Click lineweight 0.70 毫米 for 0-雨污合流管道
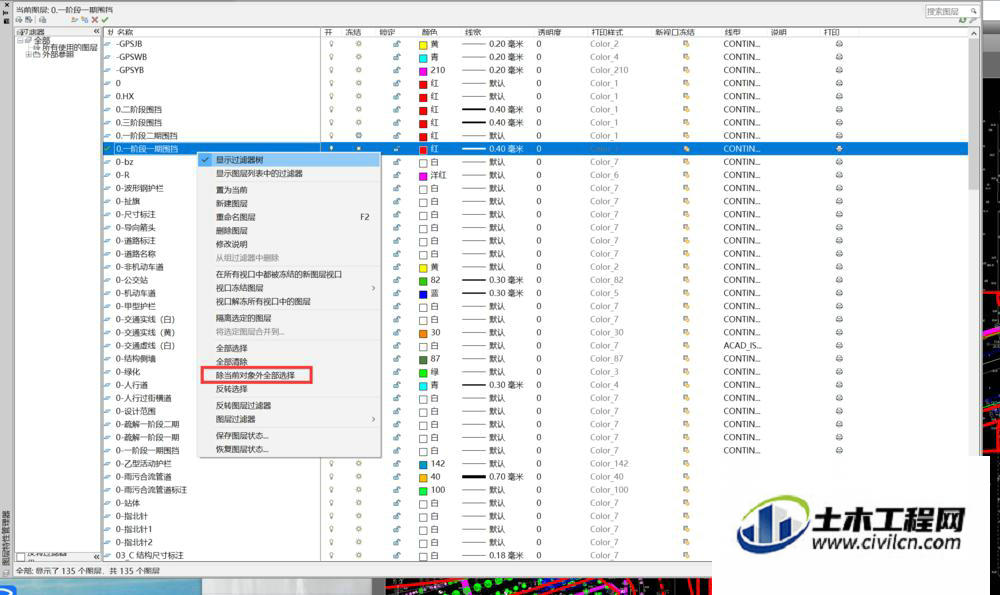Viewport: 1000px width, 595px height. 493,477
